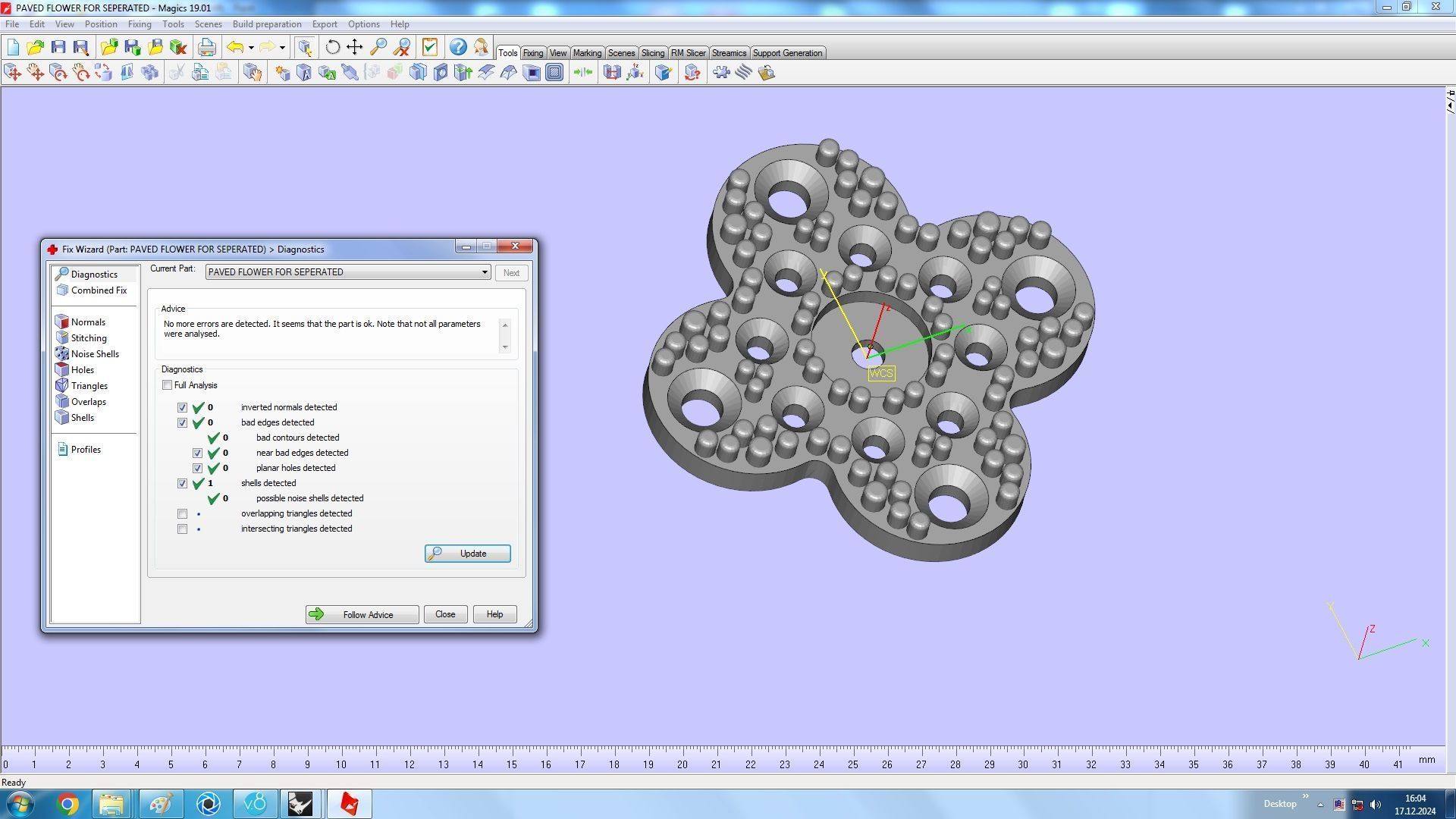Uncheck inverted normals detected checkbox
1456x819 pixels.
click(x=182, y=408)
